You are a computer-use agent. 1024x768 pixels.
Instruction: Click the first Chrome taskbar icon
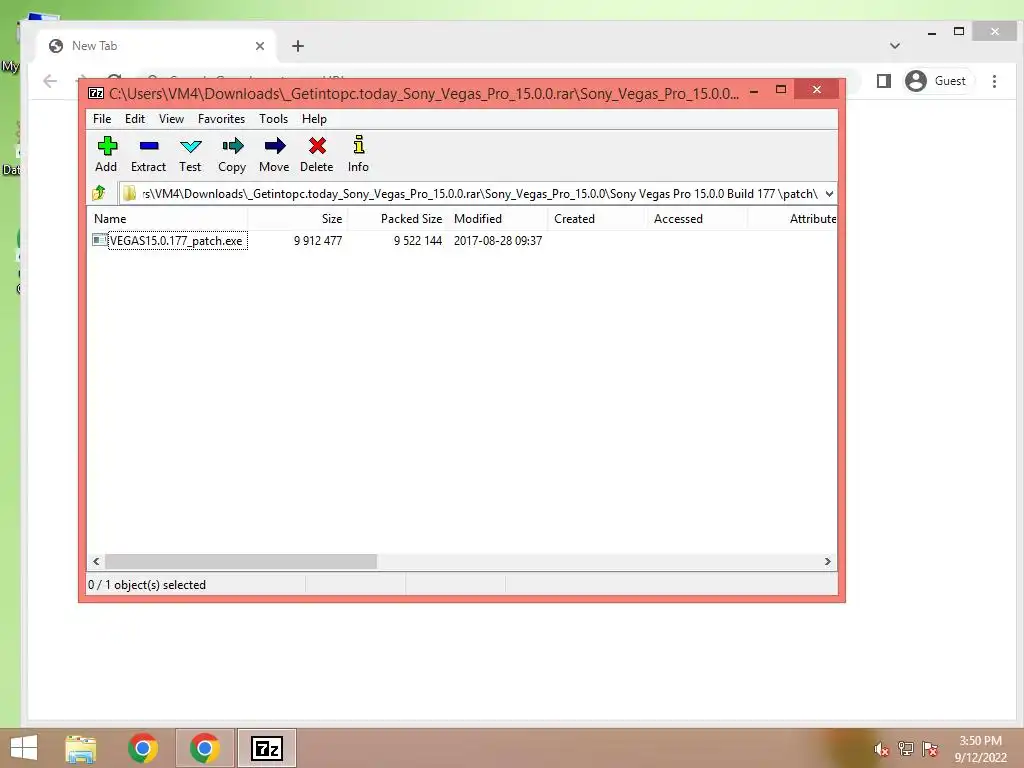point(142,748)
